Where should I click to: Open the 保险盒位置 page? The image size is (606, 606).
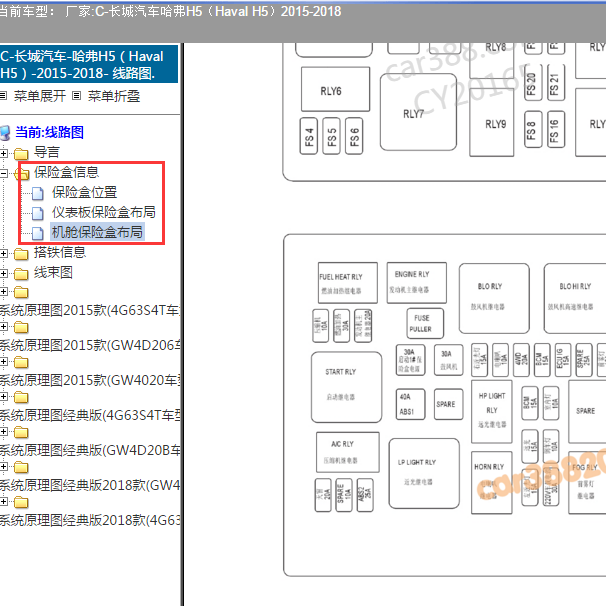point(84,192)
